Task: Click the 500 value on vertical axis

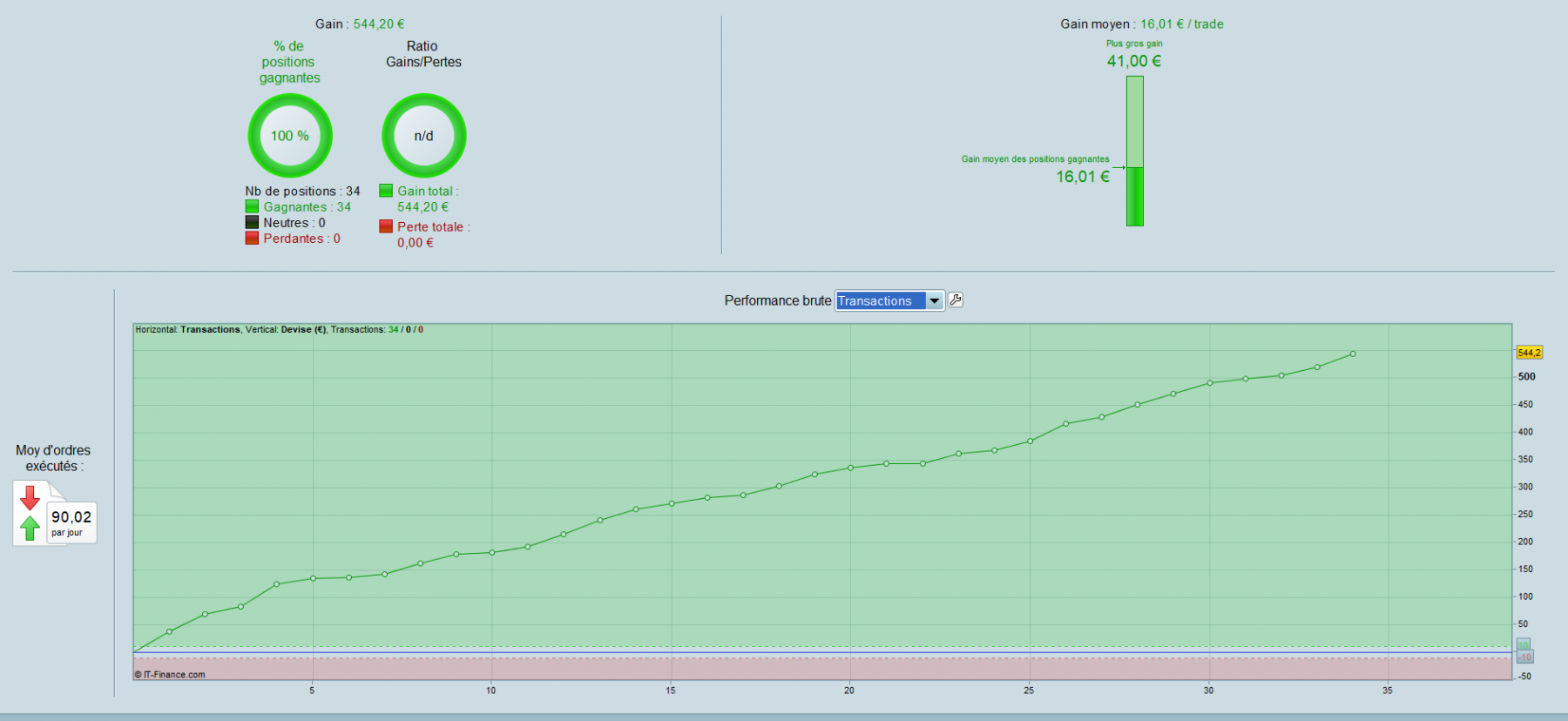Action: (x=1527, y=377)
